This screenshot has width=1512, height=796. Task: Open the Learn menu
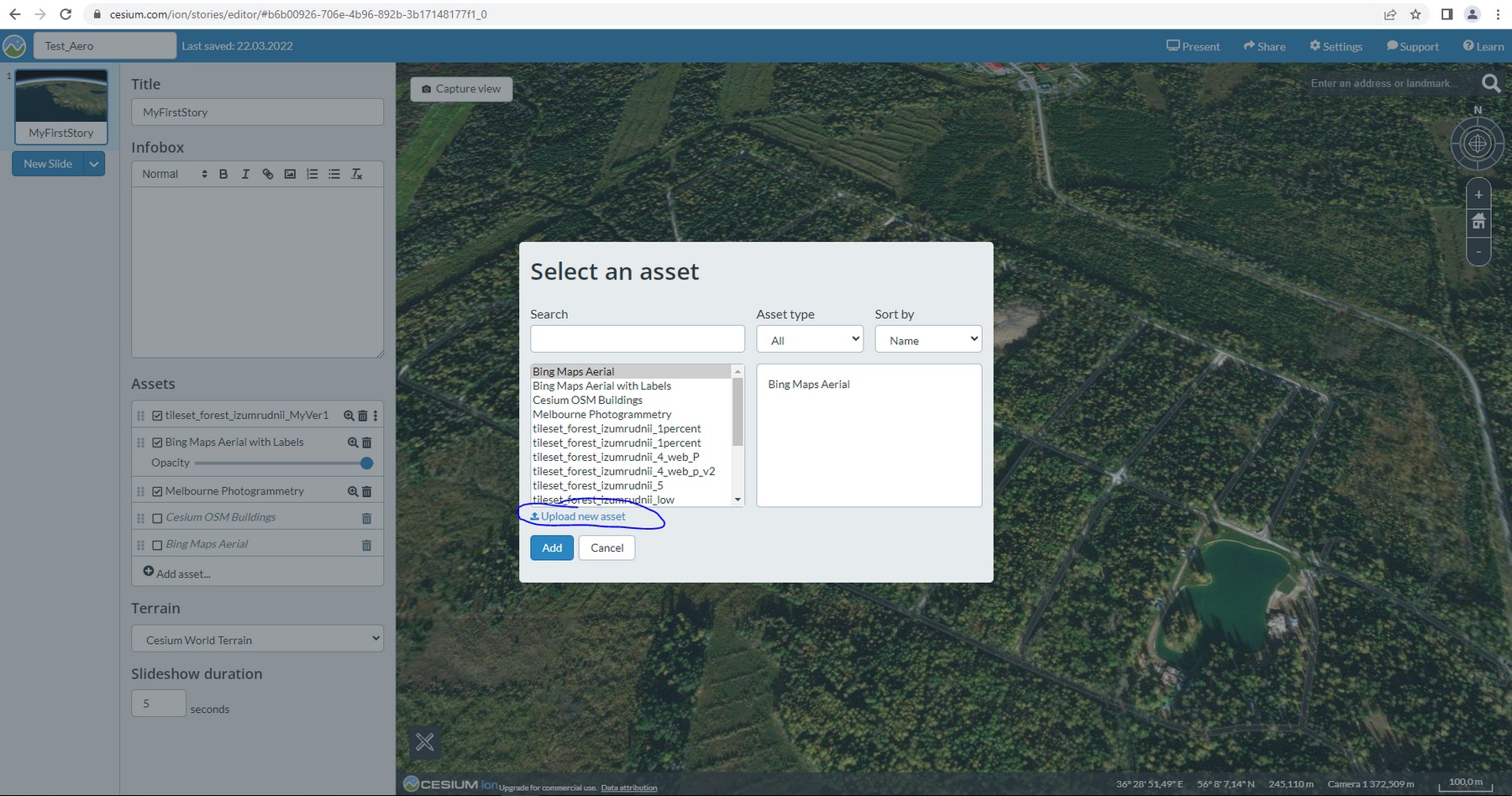click(1483, 46)
